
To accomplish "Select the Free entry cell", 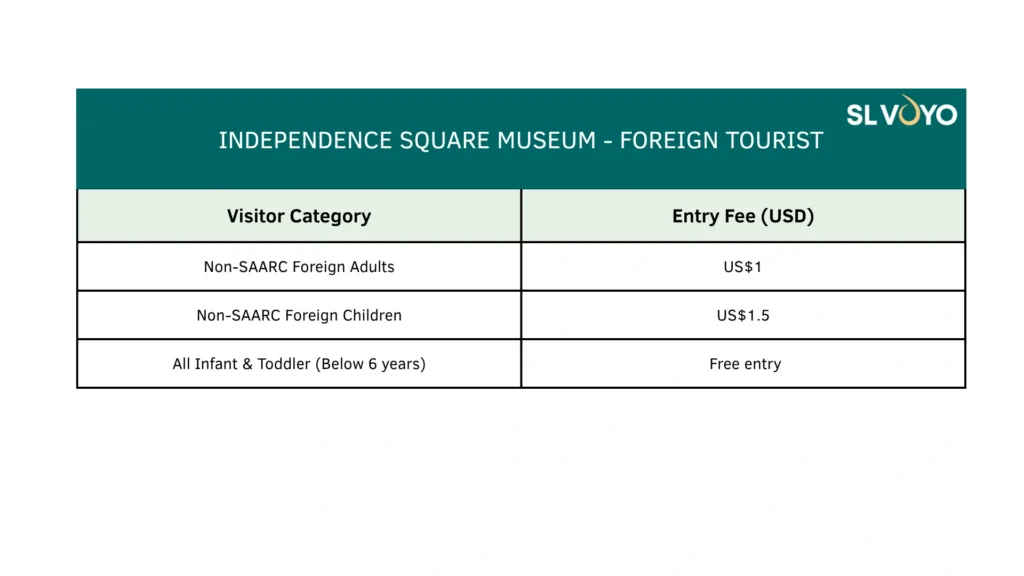I will [x=743, y=364].
